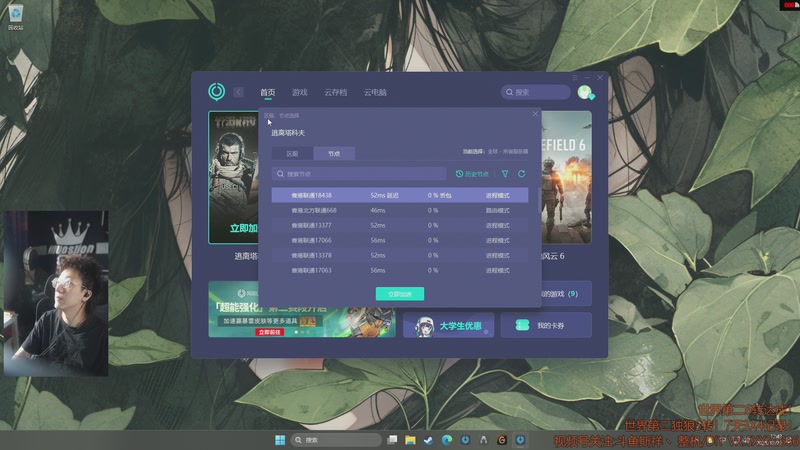Click the 0 % 丢包 cell of 18438
The width and height of the screenshot is (800, 450).
pyautogui.click(x=439, y=195)
